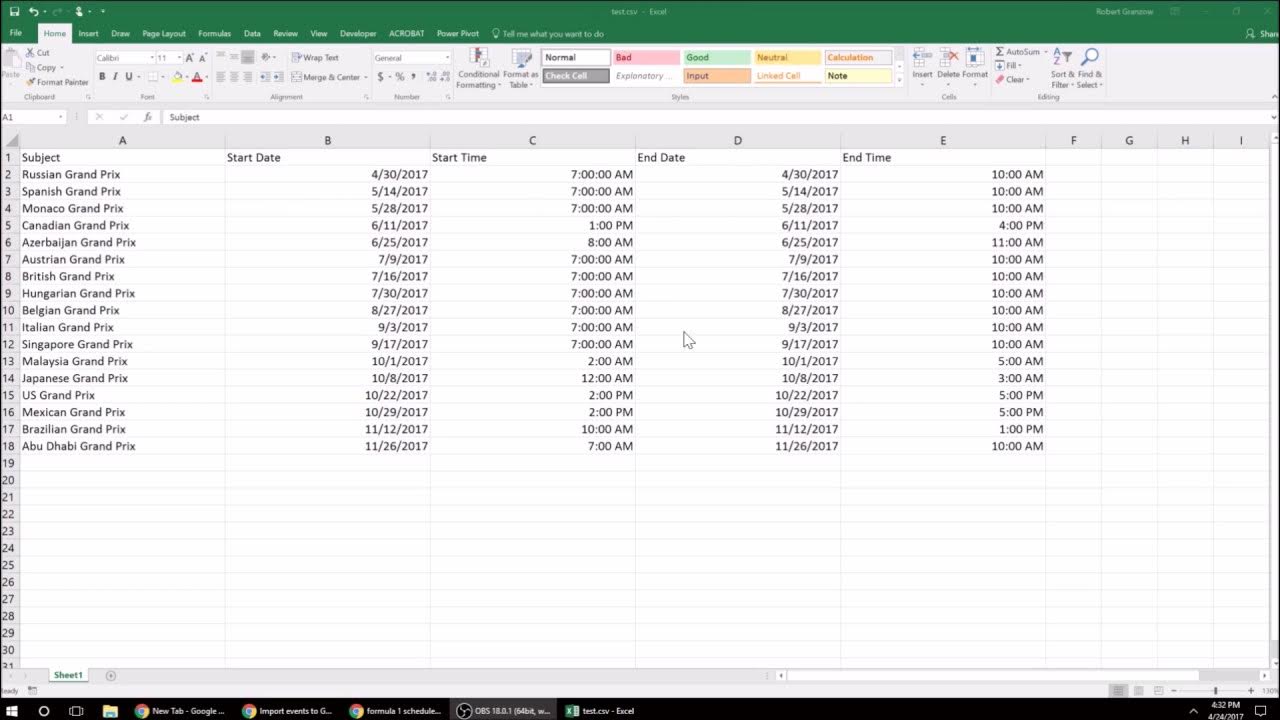1280x720 pixels.
Task: Toggle Italic formatting
Action: click(115, 77)
